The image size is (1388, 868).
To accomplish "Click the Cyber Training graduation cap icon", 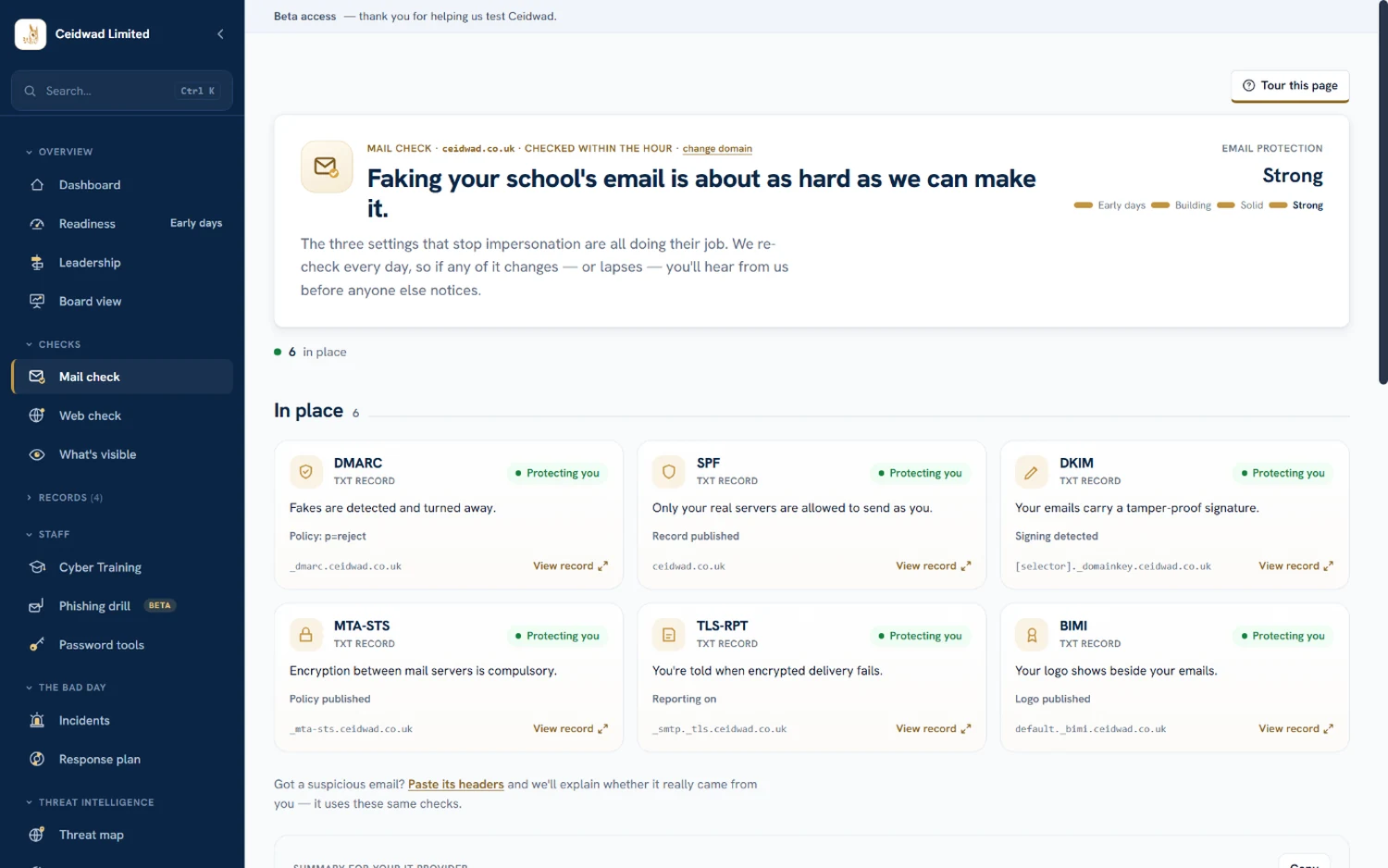I will (37, 567).
